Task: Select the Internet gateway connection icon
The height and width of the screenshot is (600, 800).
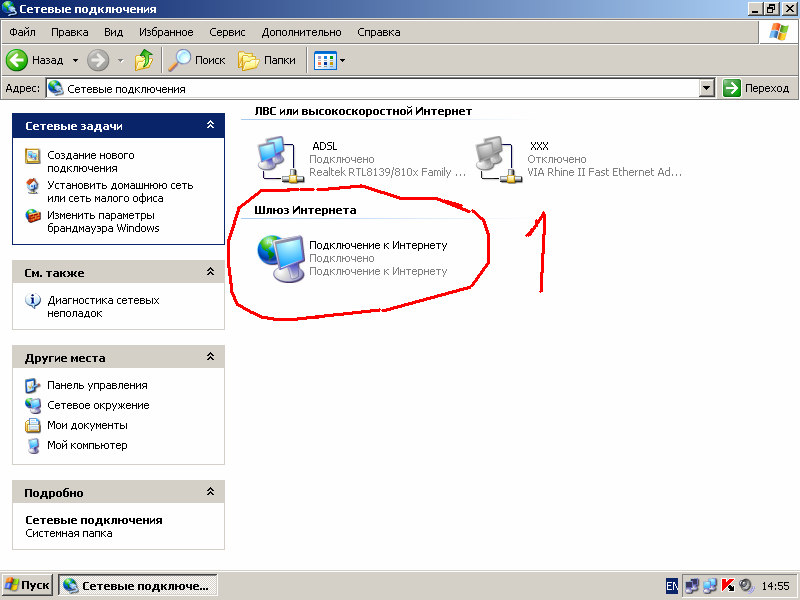Action: point(279,258)
